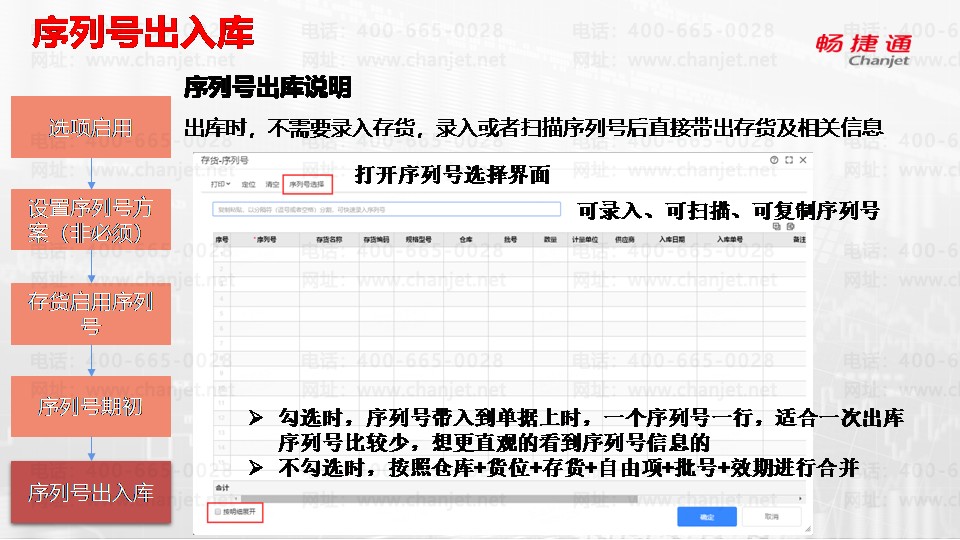This screenshot has width=960, height=540.
Task: Focus the serial number paste input field
Action: tap(386, 209)
